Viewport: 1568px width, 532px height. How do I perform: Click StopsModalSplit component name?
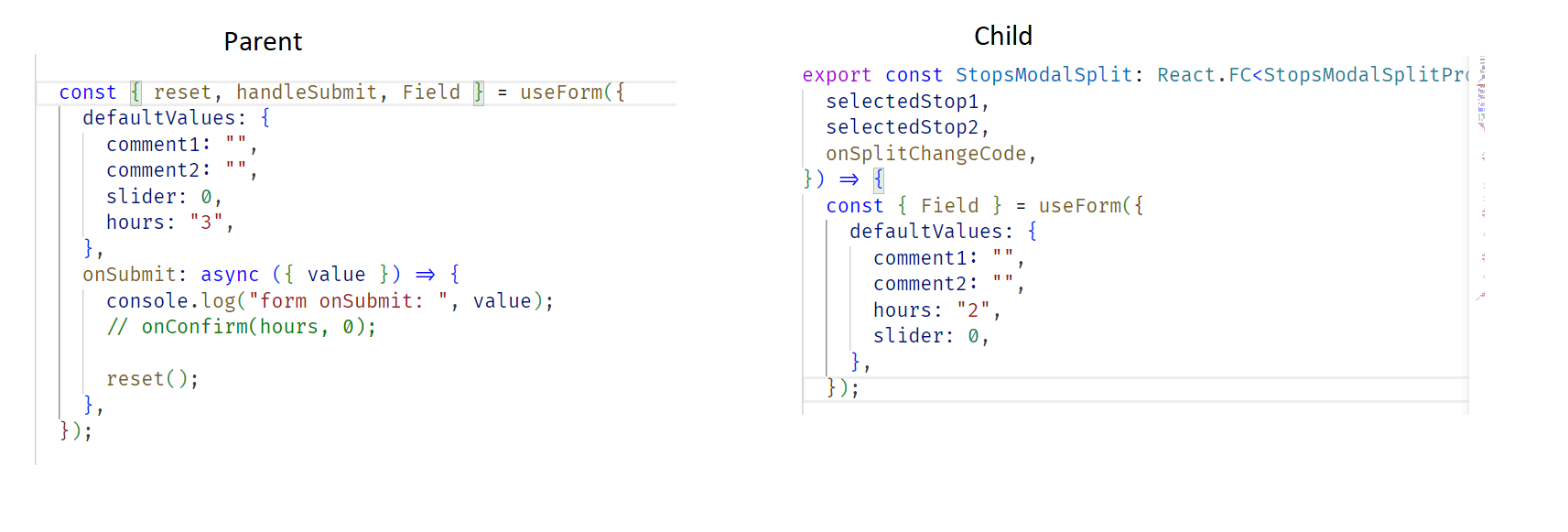1044,75
